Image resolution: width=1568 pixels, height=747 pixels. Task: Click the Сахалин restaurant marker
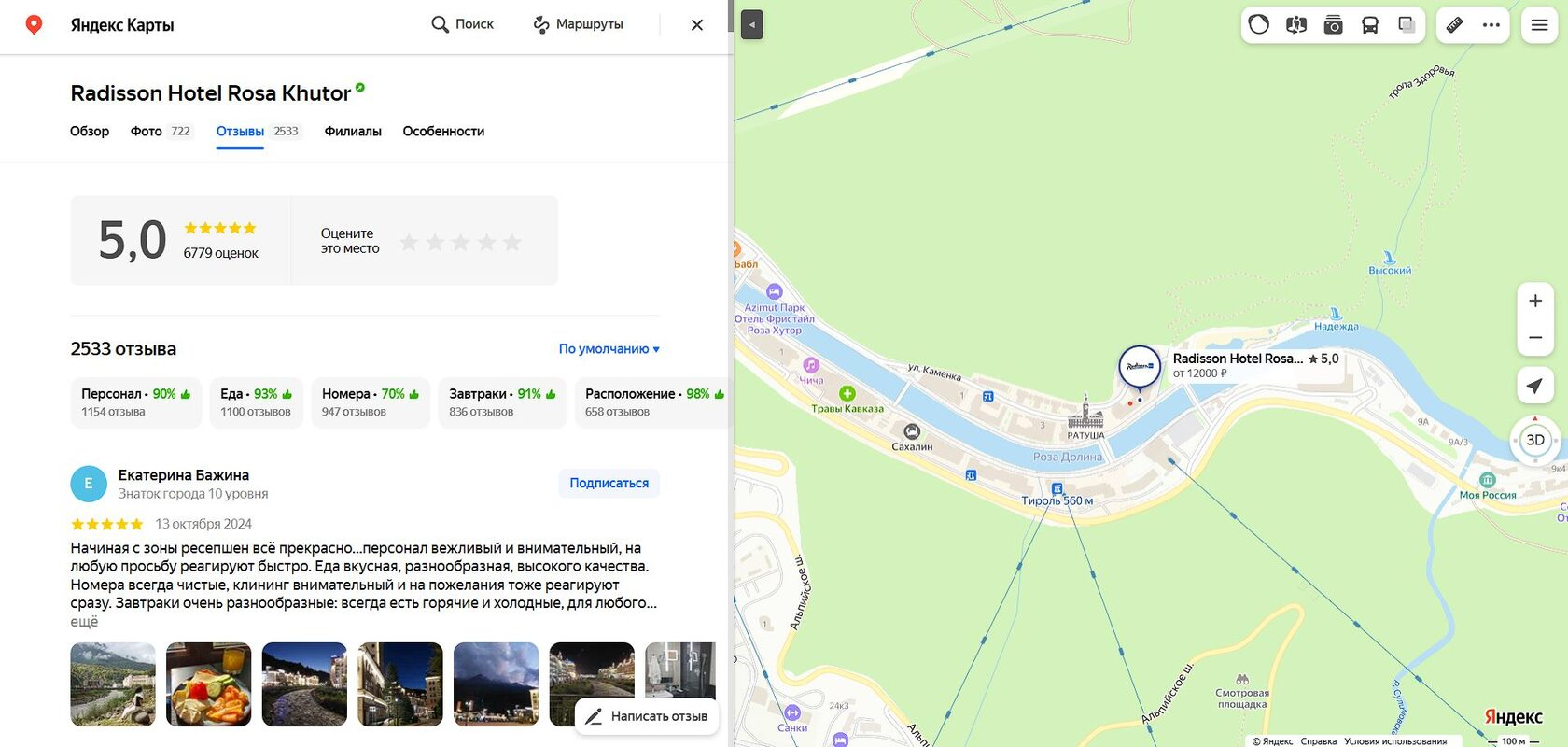point(912,430)
